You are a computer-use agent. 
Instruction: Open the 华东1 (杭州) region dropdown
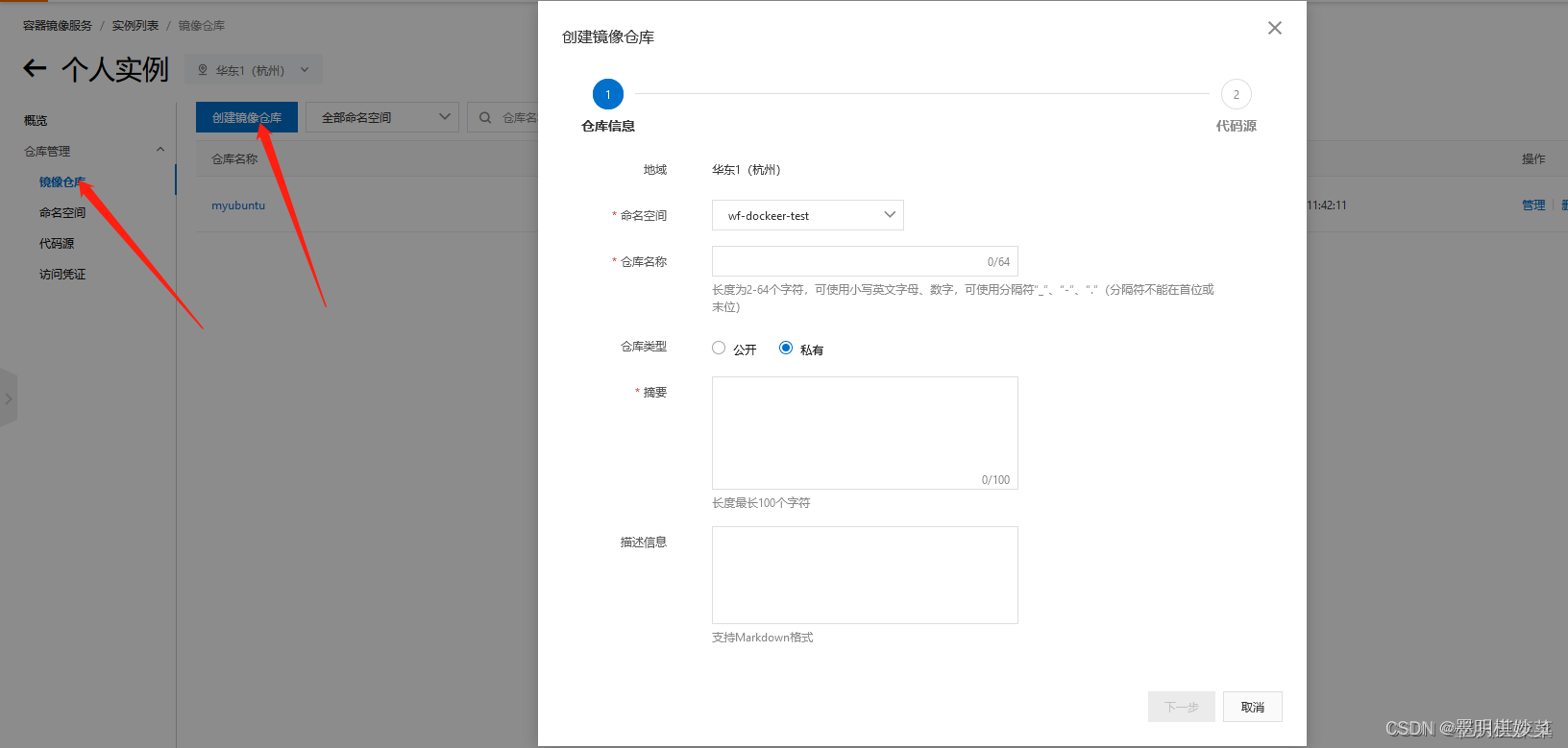254,70
